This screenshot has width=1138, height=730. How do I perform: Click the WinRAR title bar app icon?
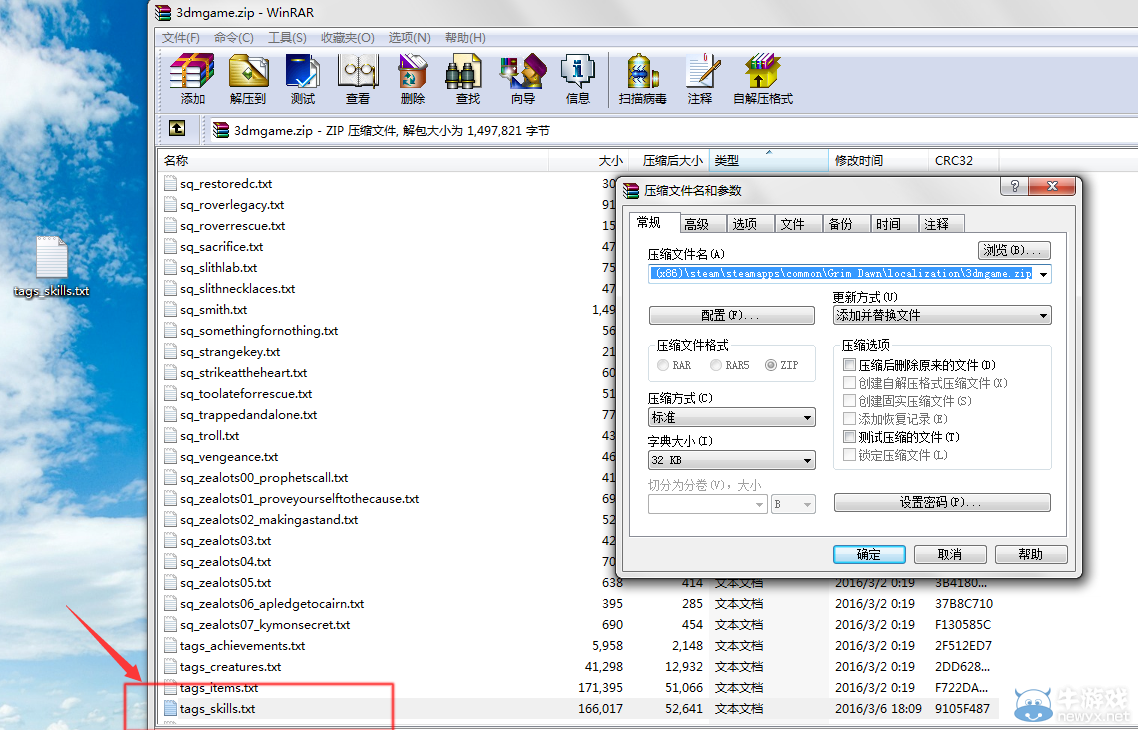point(163,12)
